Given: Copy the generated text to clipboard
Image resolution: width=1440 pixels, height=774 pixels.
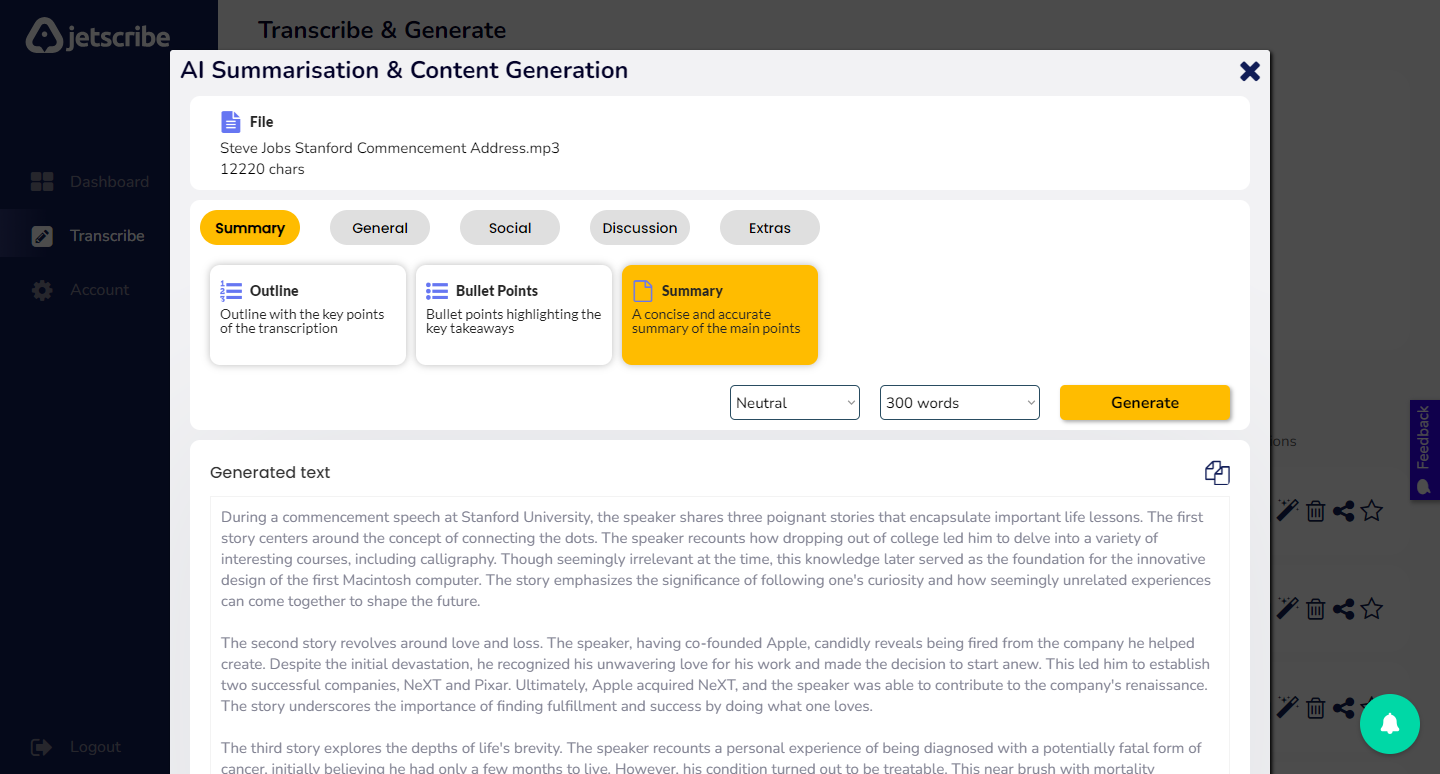Looking at the screenshot, I should (x=1217, y=473).
